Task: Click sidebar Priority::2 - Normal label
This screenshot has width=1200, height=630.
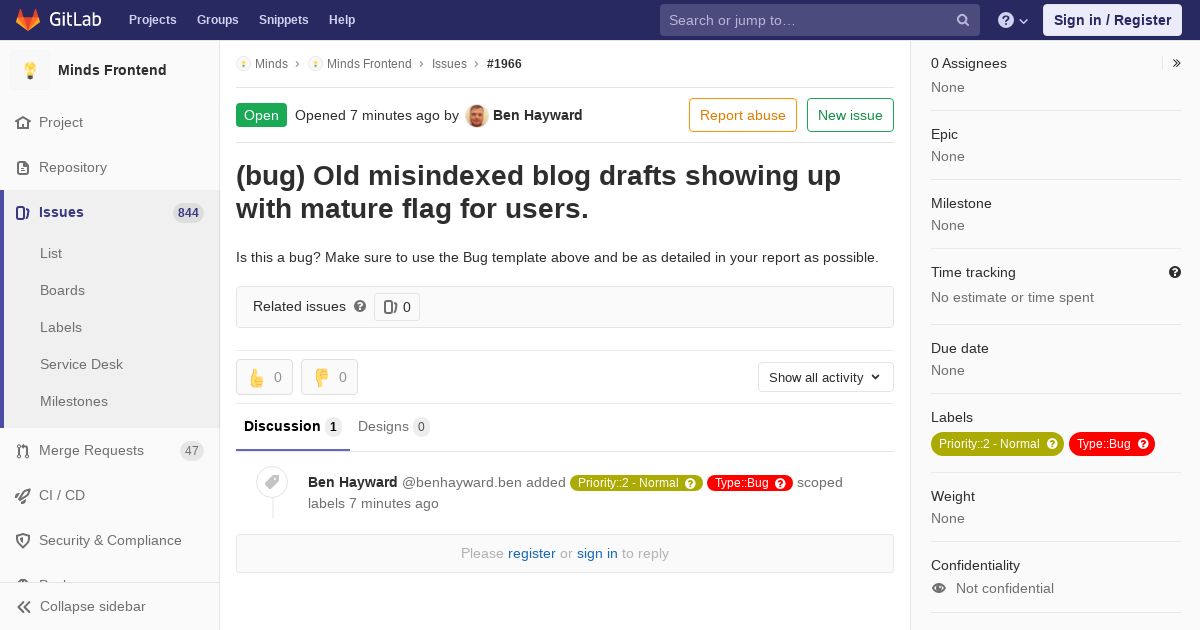Action: click(997, 444)
